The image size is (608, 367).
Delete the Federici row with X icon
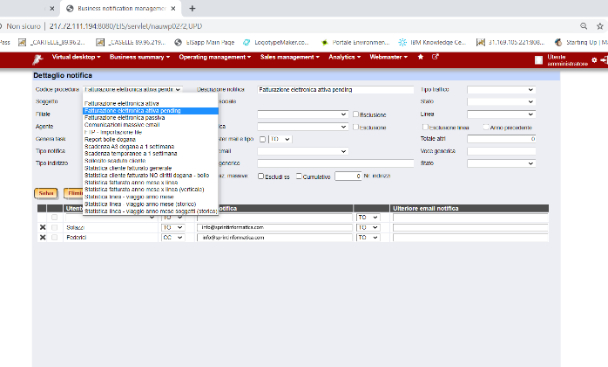pos(43,237)
